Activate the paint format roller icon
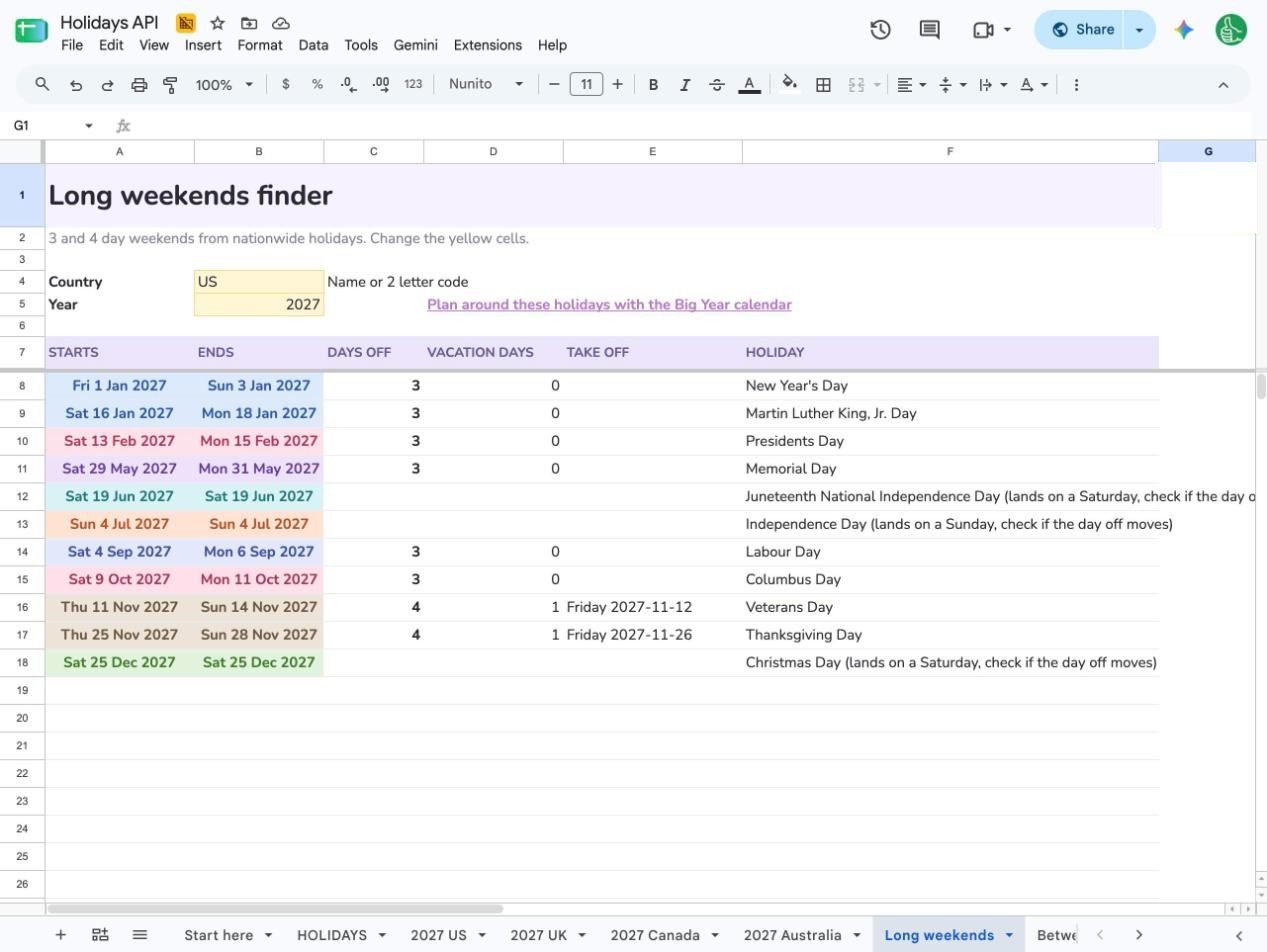 170,85
